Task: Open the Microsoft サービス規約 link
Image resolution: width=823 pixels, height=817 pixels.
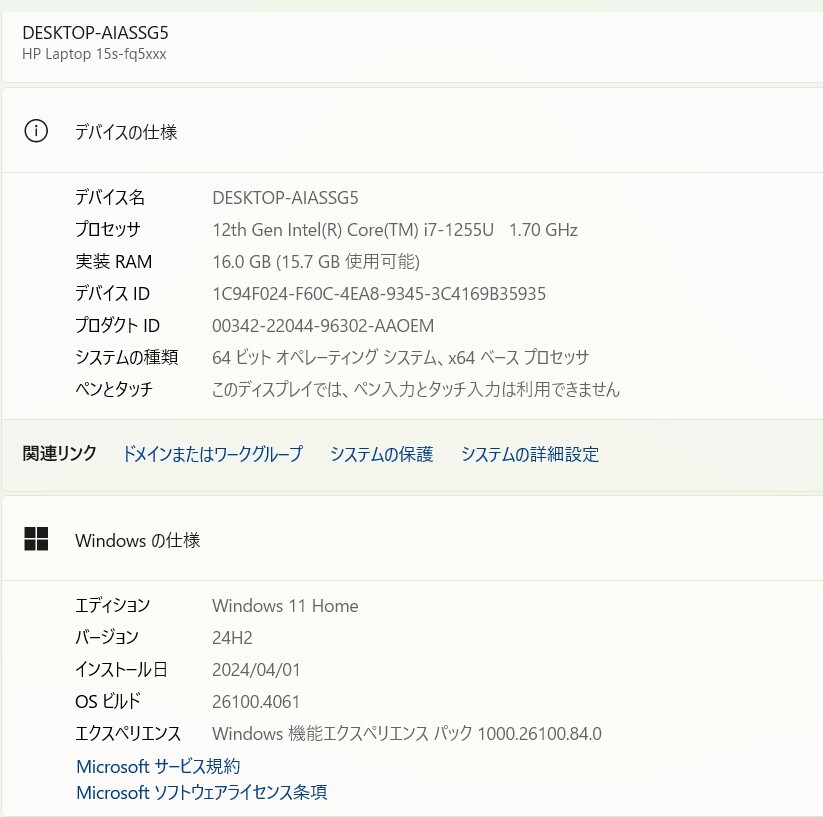Action: [x=158, y=767]
